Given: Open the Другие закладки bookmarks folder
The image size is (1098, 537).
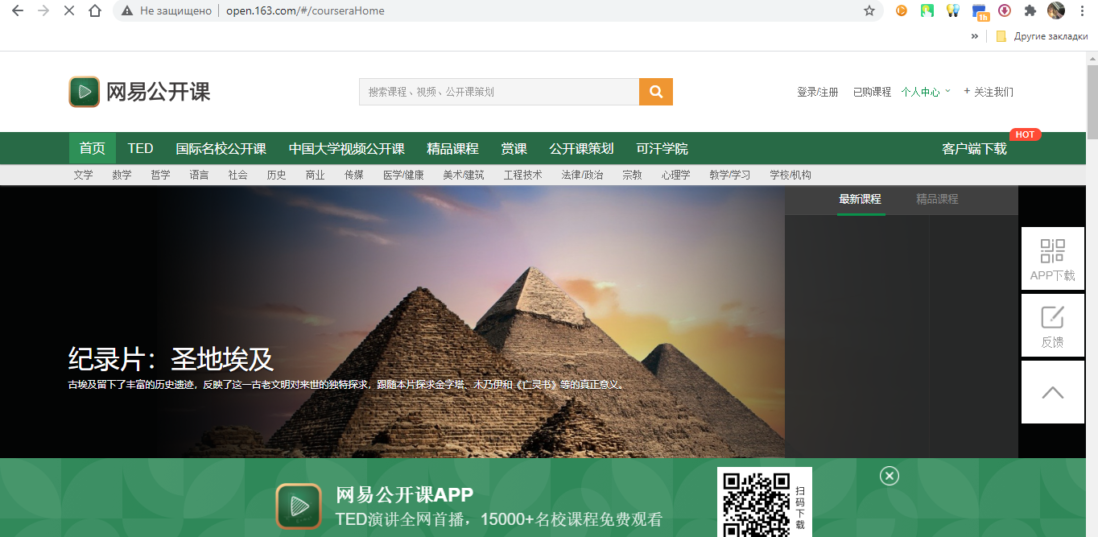Looking at the screenshot, I should click(1043, 36).
